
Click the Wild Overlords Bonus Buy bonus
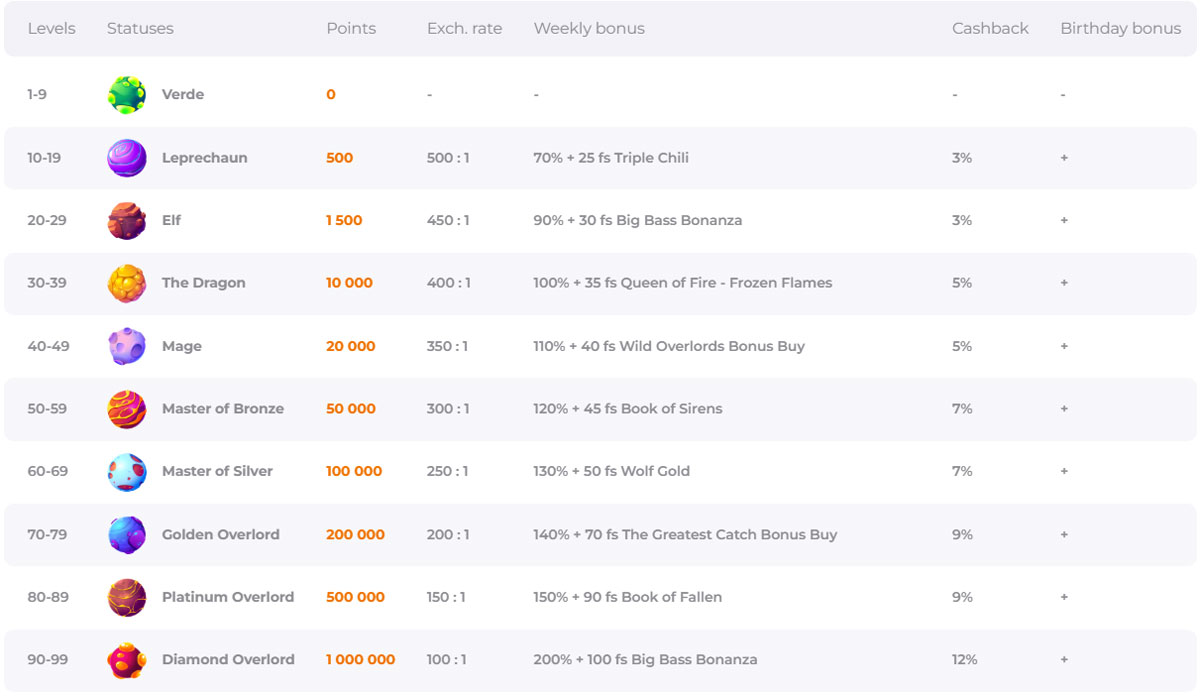click(x=669, y=346)
